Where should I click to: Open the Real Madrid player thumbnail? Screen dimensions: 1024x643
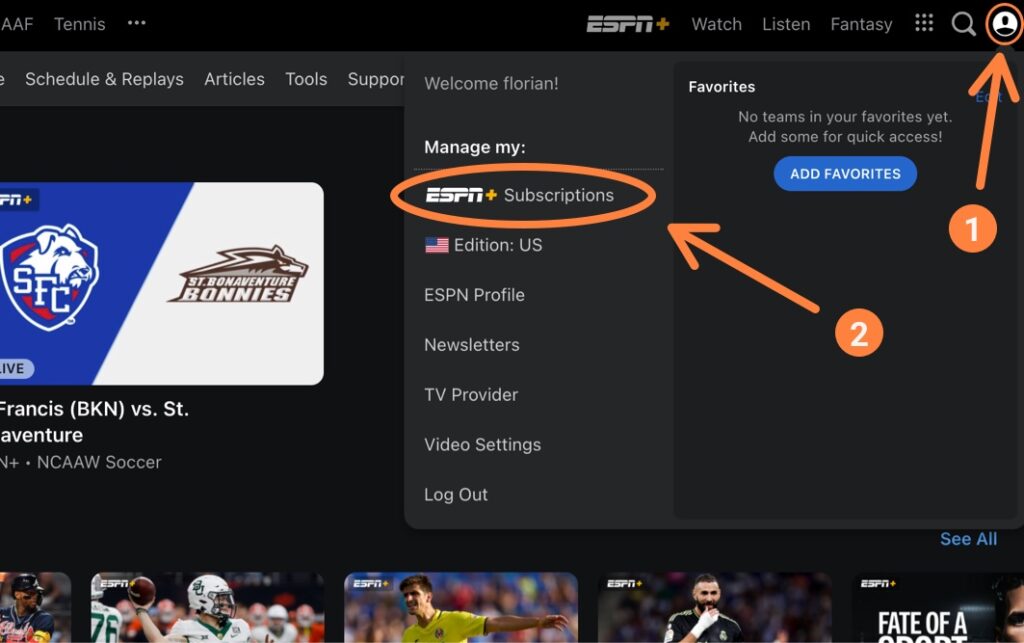point(714,608)
